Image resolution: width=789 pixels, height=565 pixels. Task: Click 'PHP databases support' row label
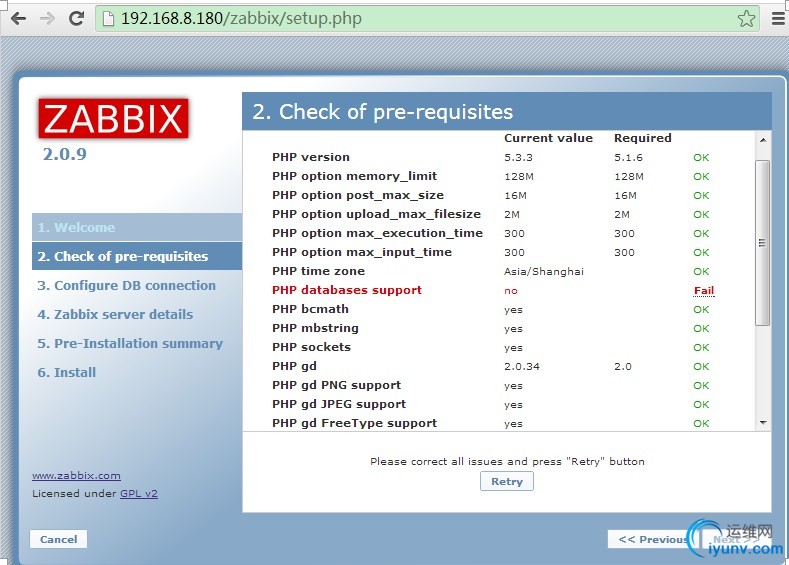click(347, 290)
